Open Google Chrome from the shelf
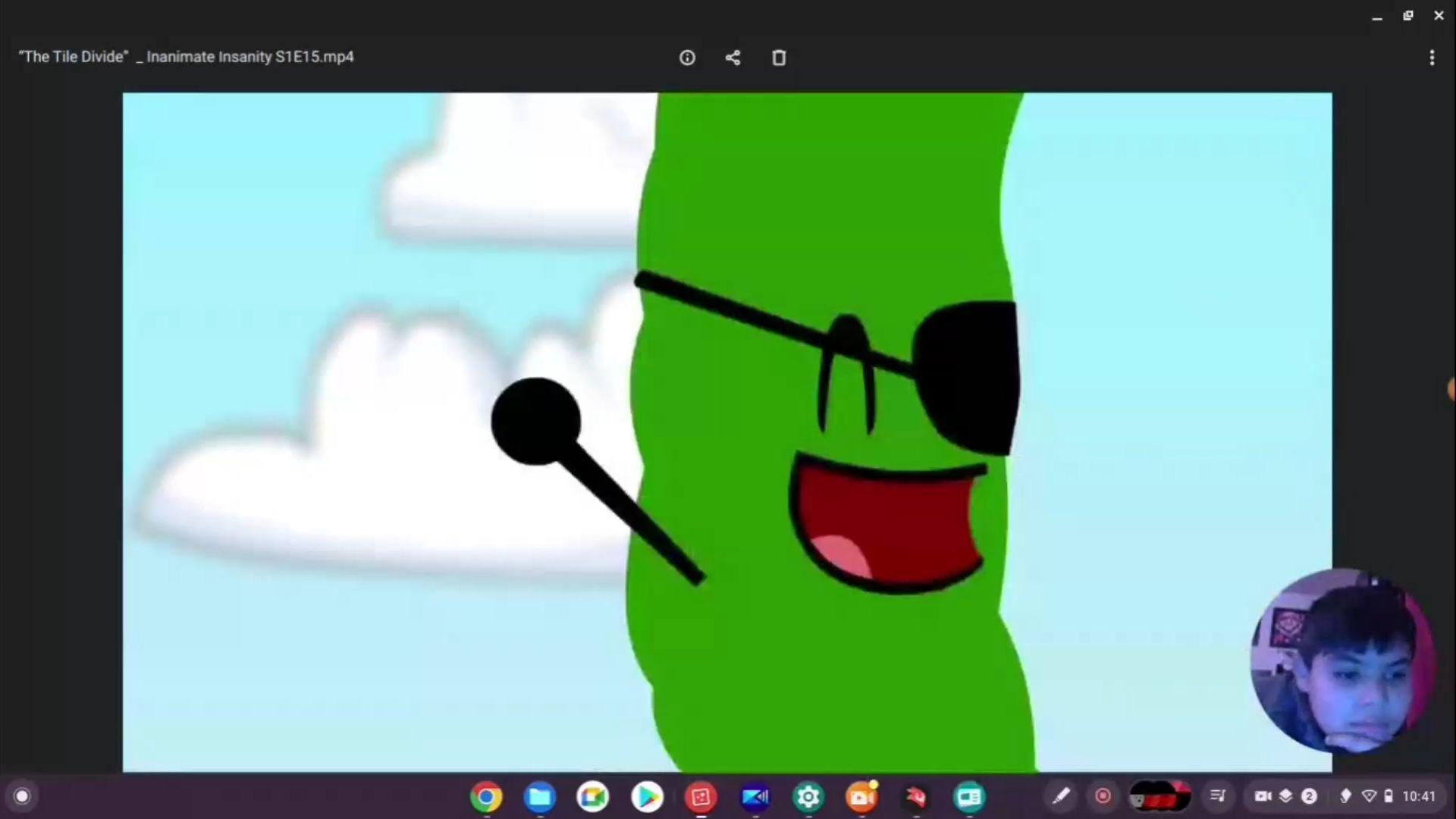 click(x=486, y=797)
